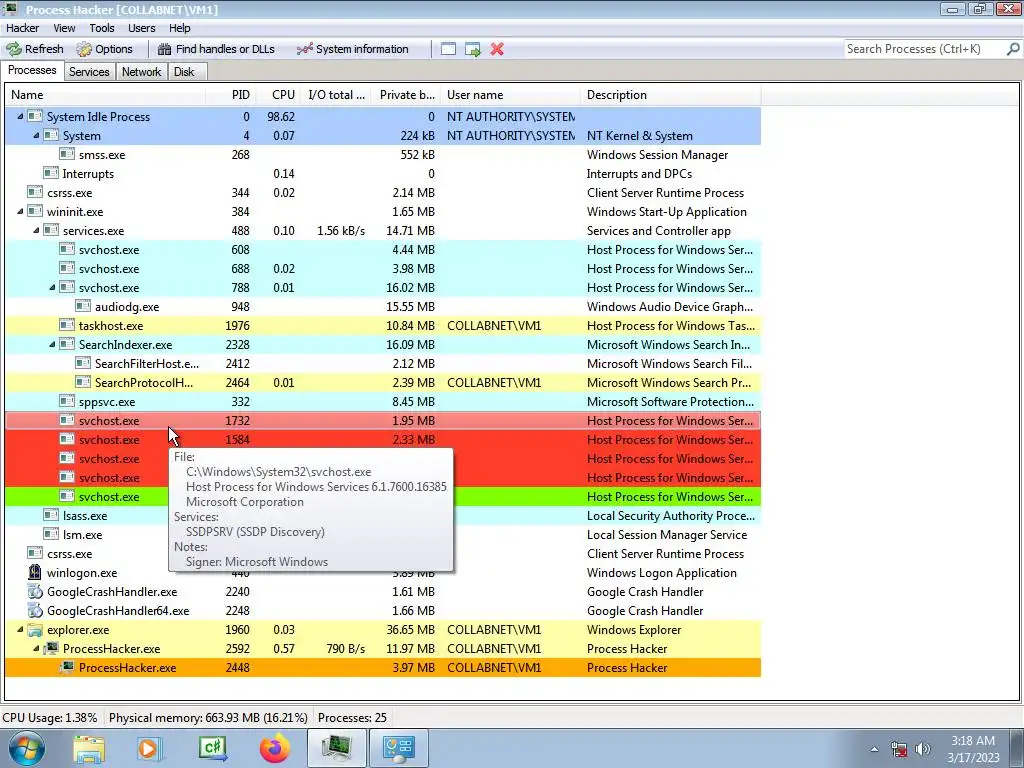Select svchost.exe with PID 1732
The width and height of the screenshot is (1024, 768).
[x=383, y=421]
